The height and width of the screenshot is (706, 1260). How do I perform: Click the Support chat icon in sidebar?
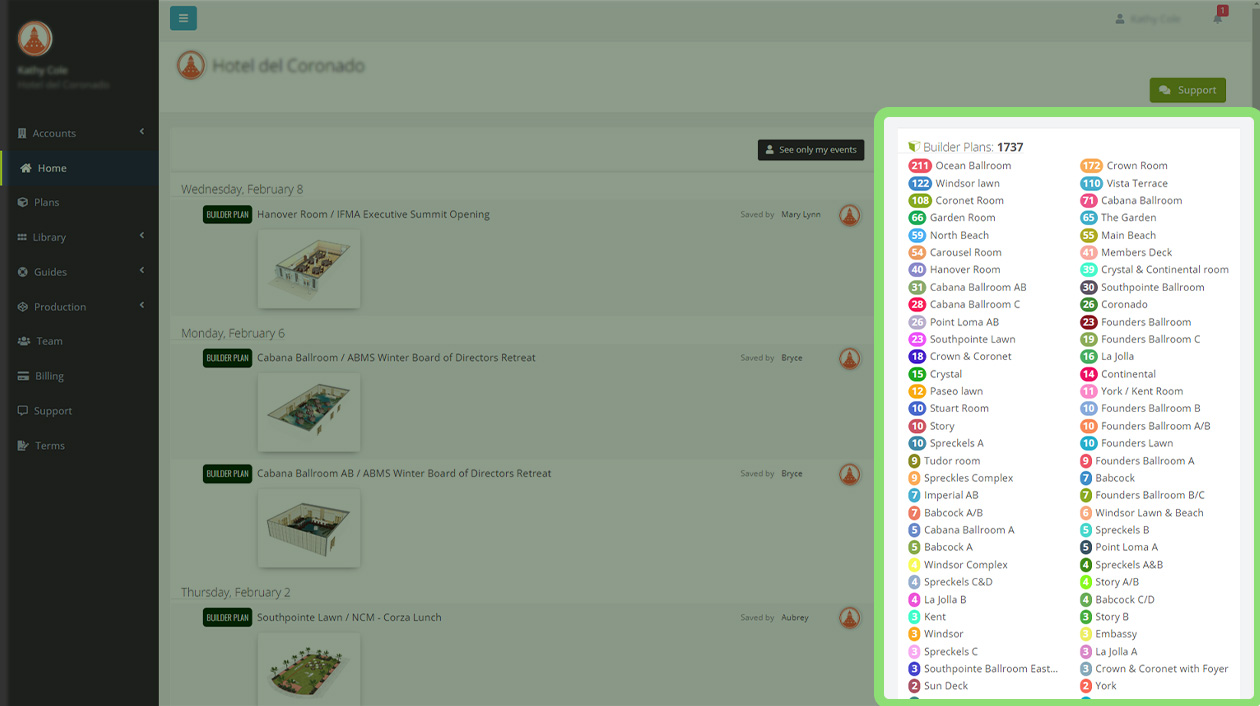23,411
